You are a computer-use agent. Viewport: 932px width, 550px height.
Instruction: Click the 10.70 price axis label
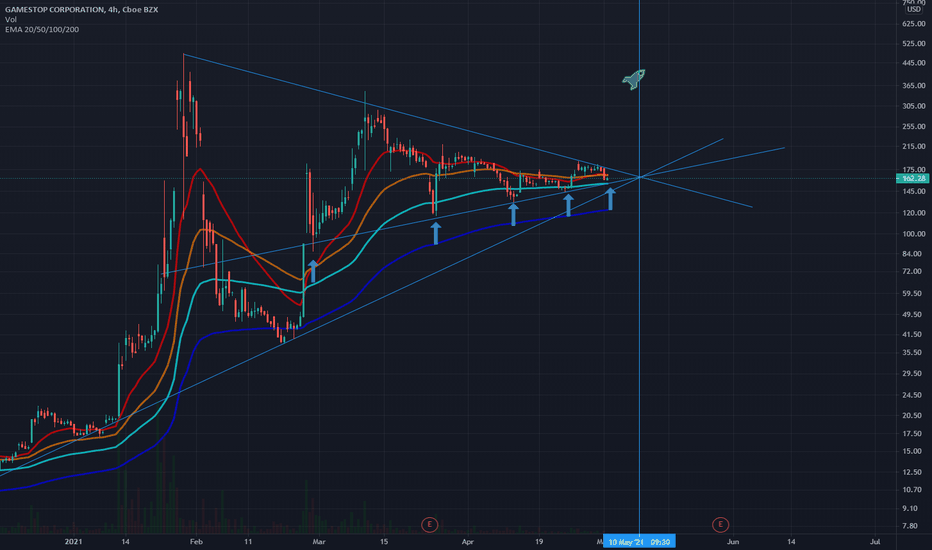(x=912, y=490)
